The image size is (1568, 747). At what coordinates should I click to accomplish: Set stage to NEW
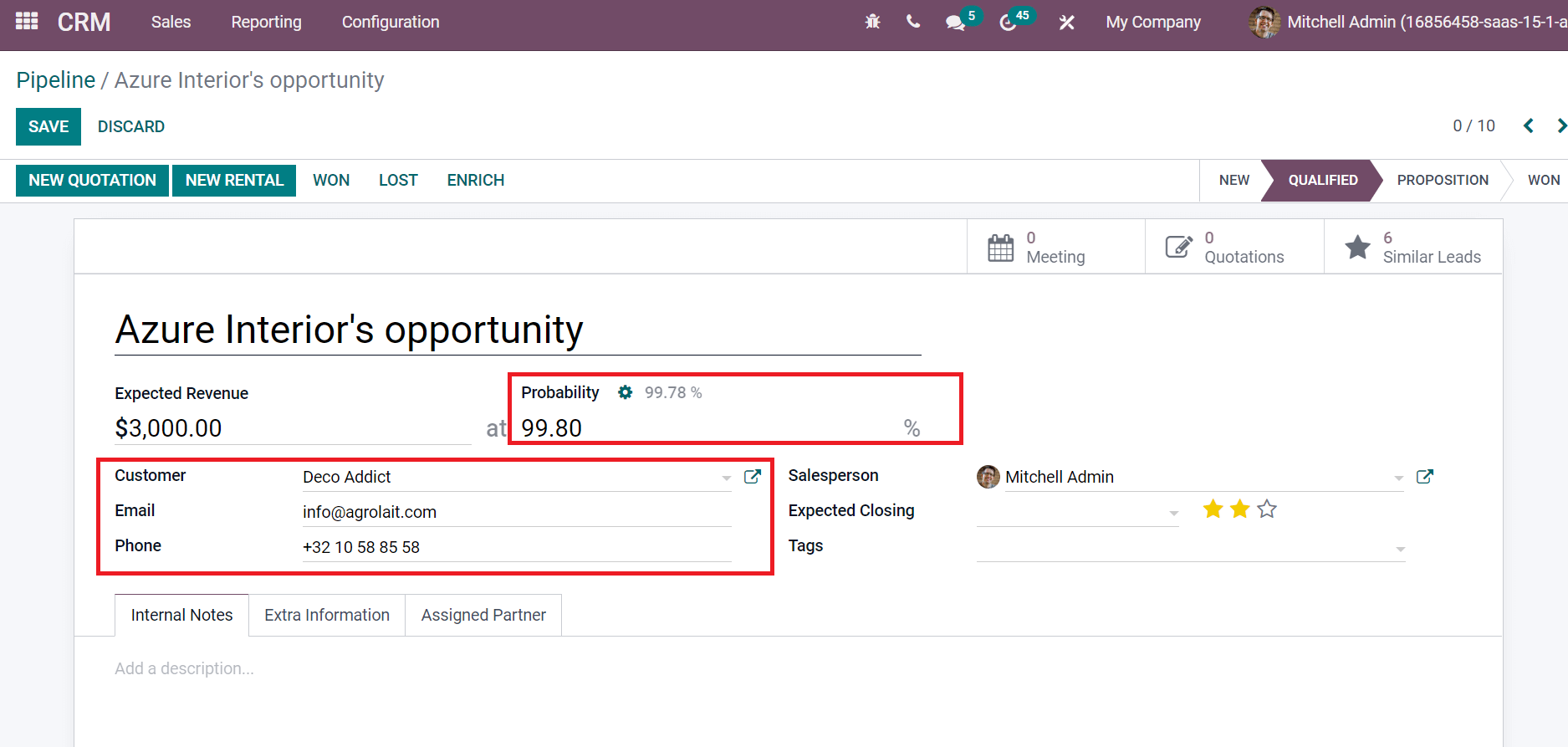click(x=1233, y=181)
